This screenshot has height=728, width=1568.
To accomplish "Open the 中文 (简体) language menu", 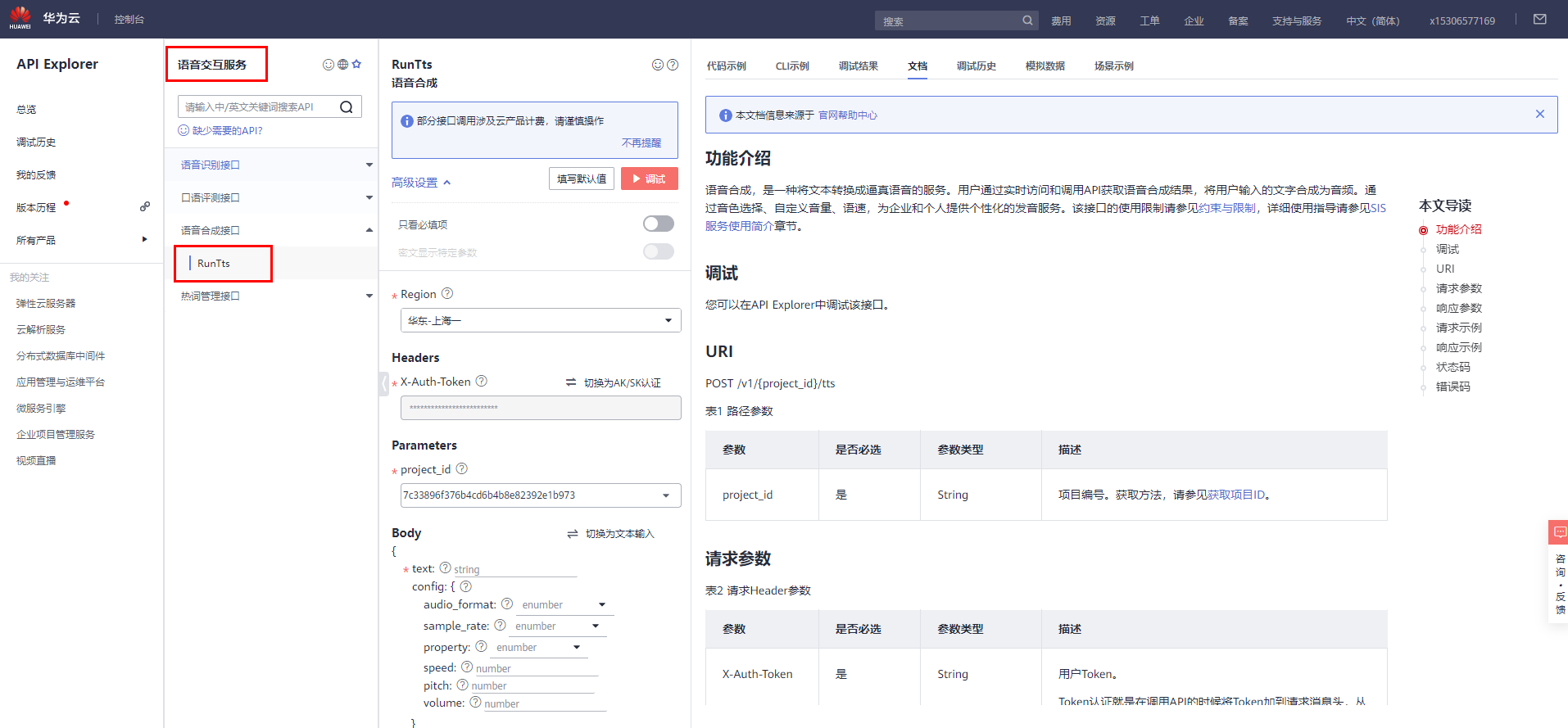I will [x=1373, y=20].
